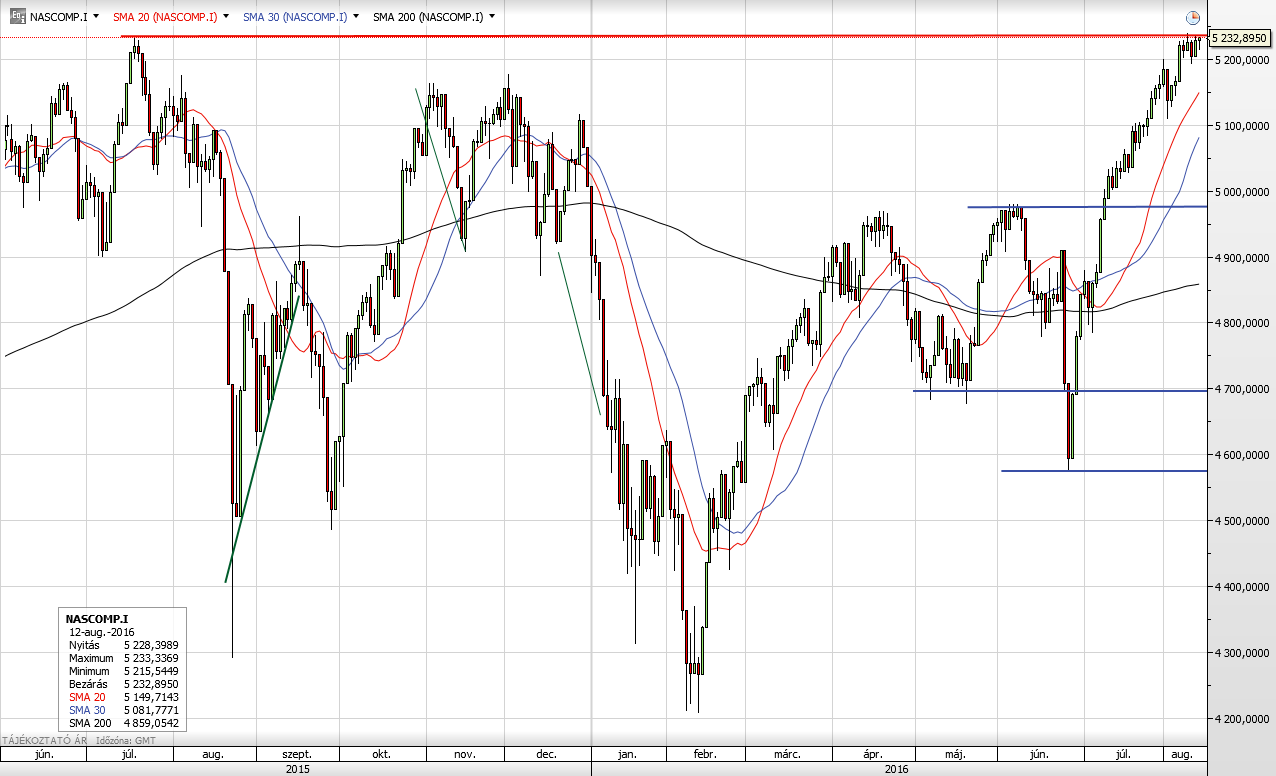This screenshot has height=776, width=1276.
Task: Select the blue horizontal line at 4 700 level
Action: pos(1060,390)
